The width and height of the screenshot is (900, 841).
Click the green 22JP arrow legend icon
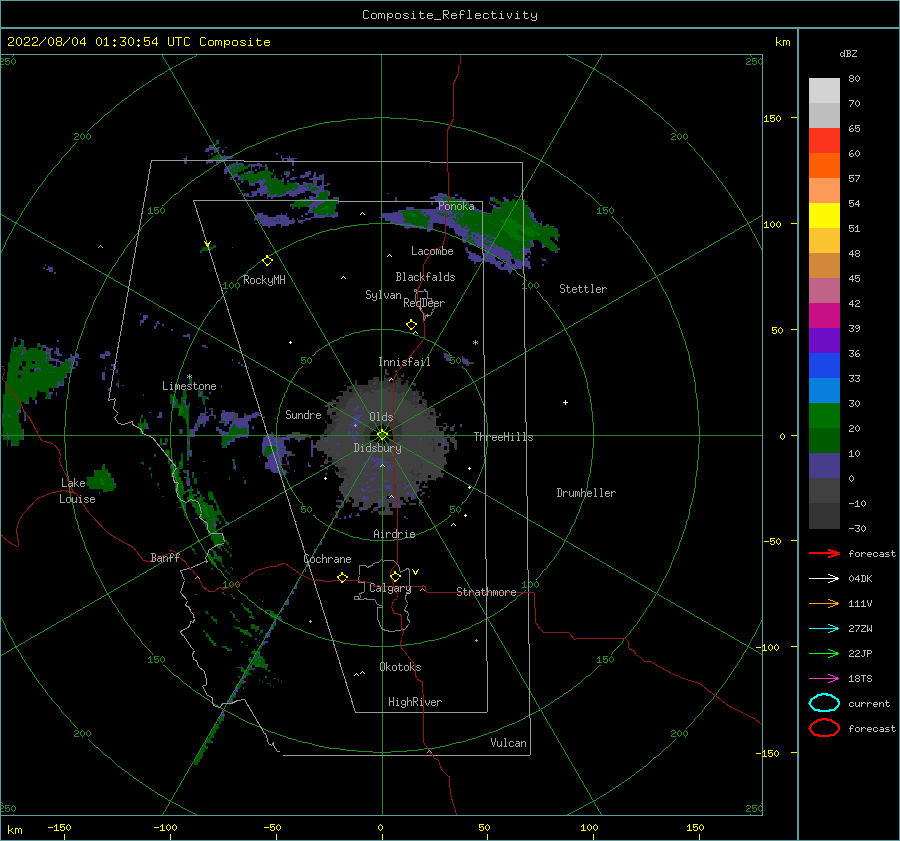[x=824, y=653]
